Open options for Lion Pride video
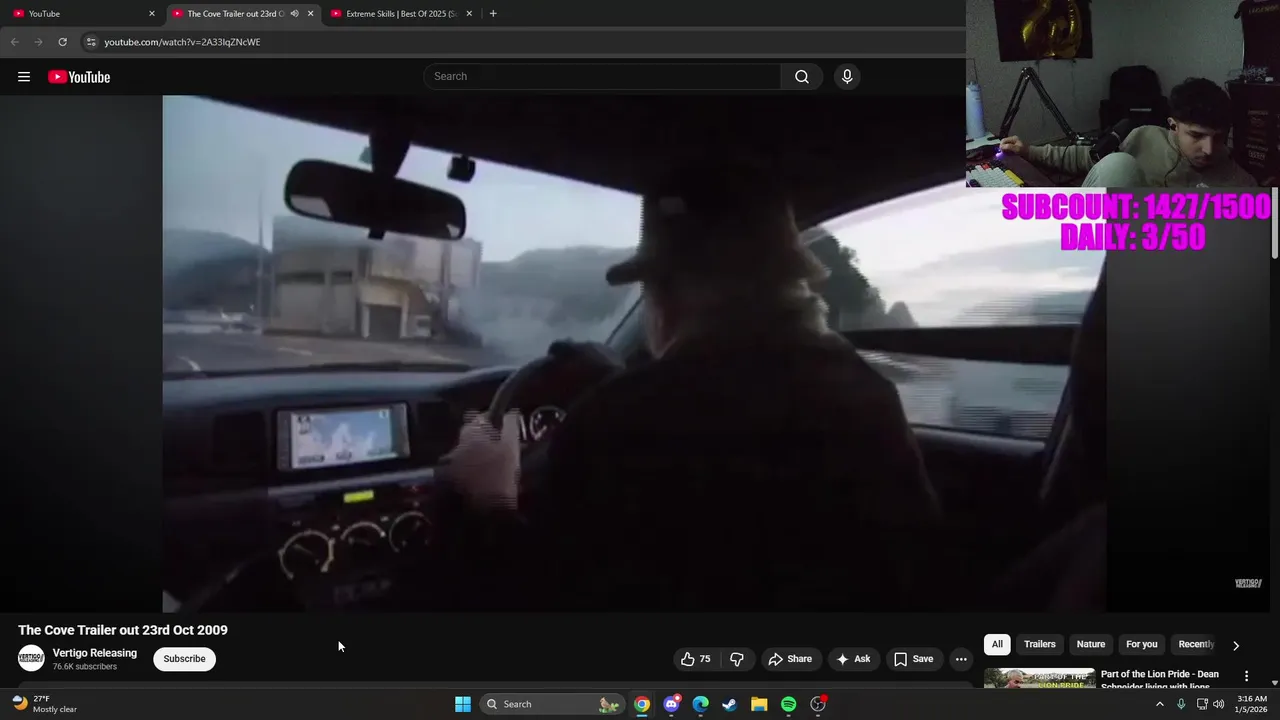Screen dimensions: 1280x720 point(1246,676)
